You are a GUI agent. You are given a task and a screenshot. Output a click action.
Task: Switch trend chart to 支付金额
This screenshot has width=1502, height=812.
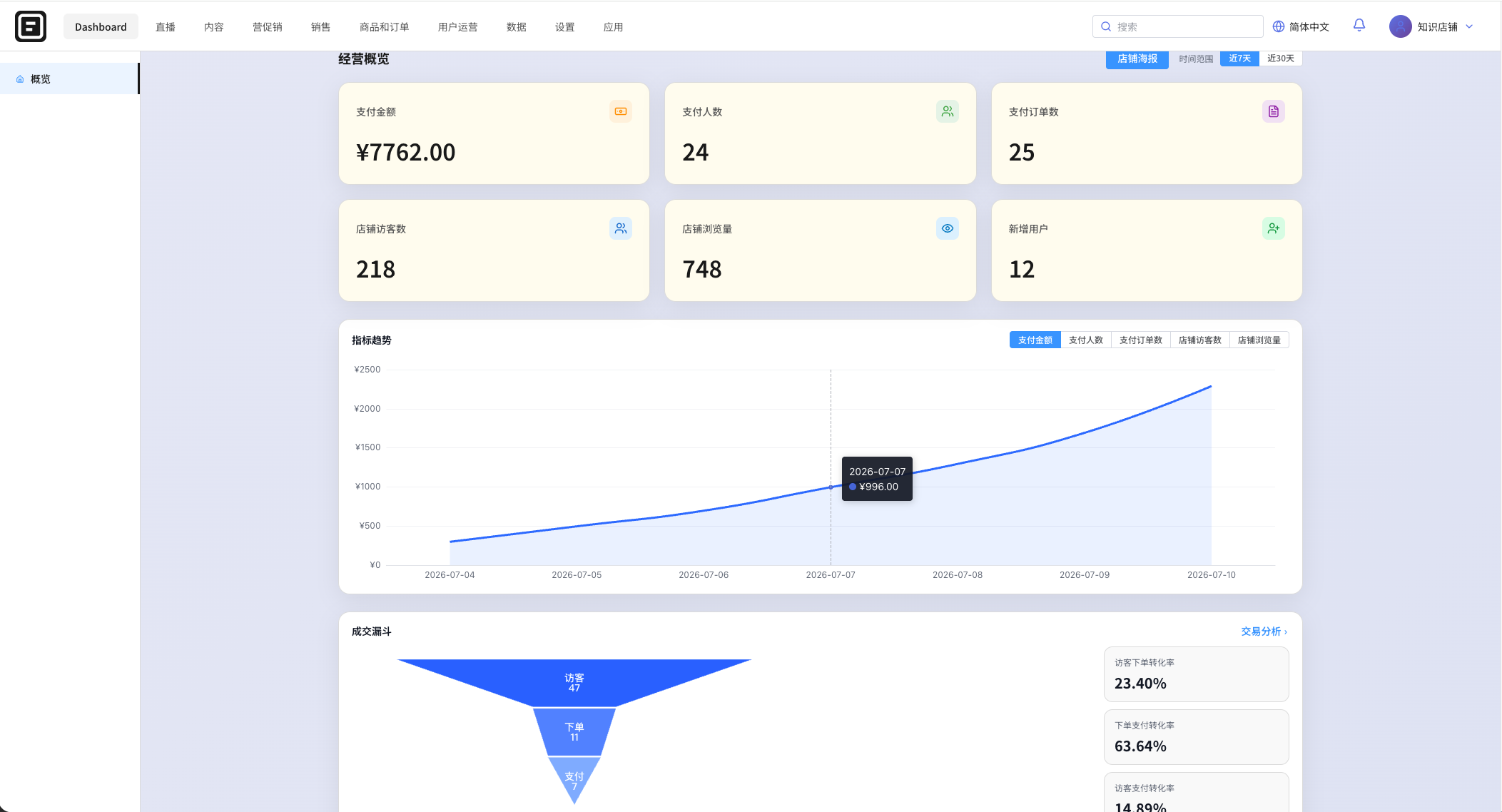(x=1035, y=340)
